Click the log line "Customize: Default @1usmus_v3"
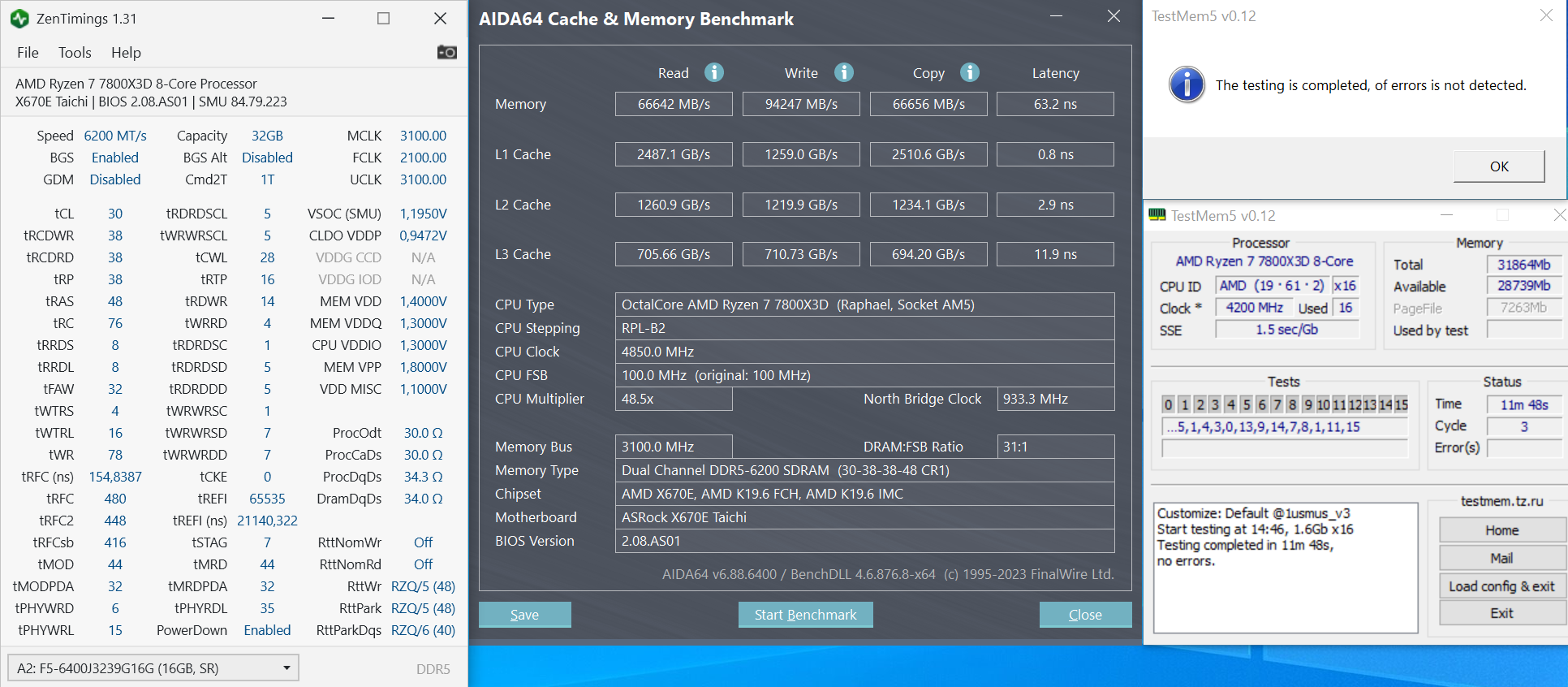The image size is (1568, 687). [x=1253, y=513]
